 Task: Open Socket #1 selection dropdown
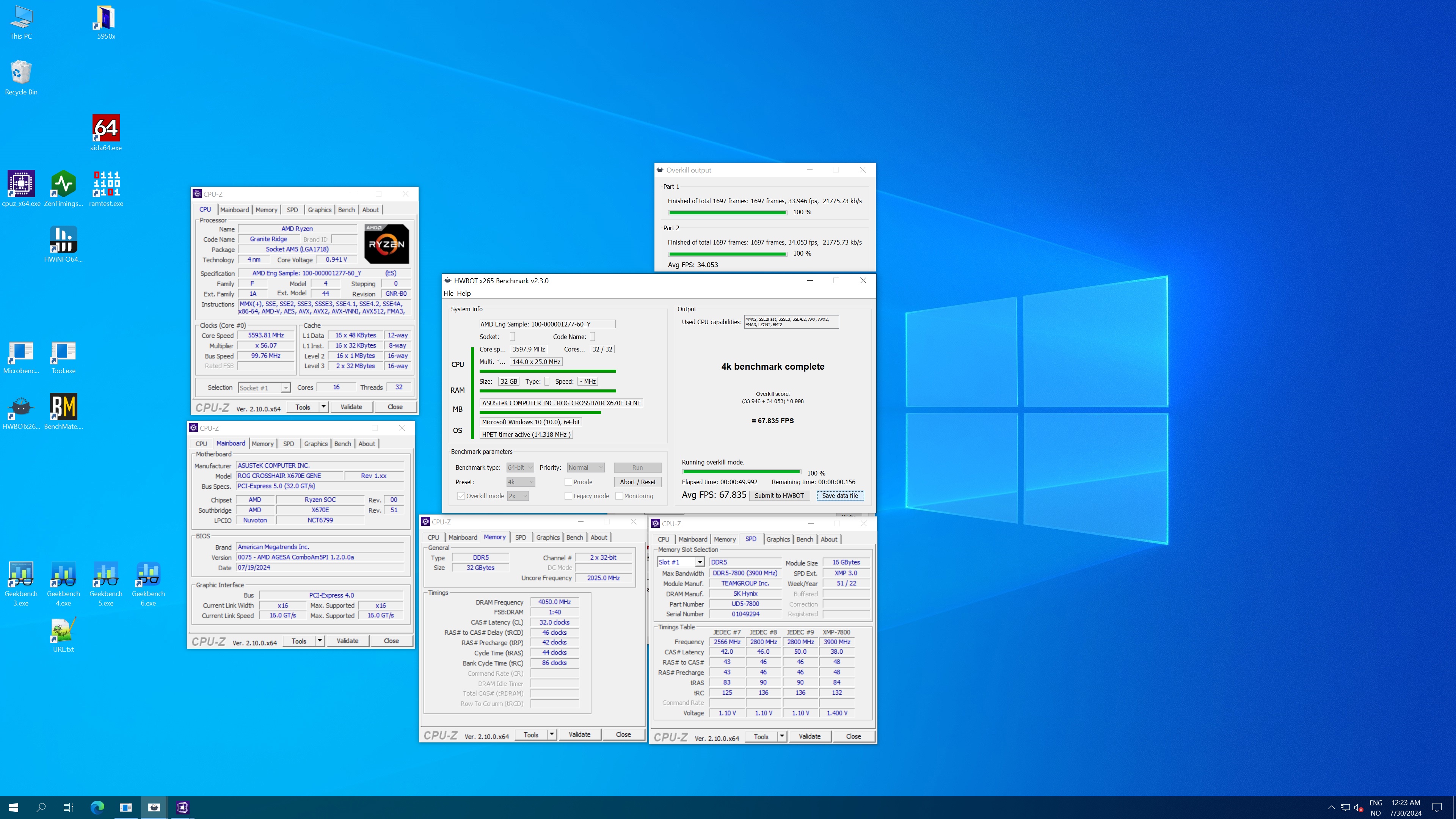(x=264, y=388)
